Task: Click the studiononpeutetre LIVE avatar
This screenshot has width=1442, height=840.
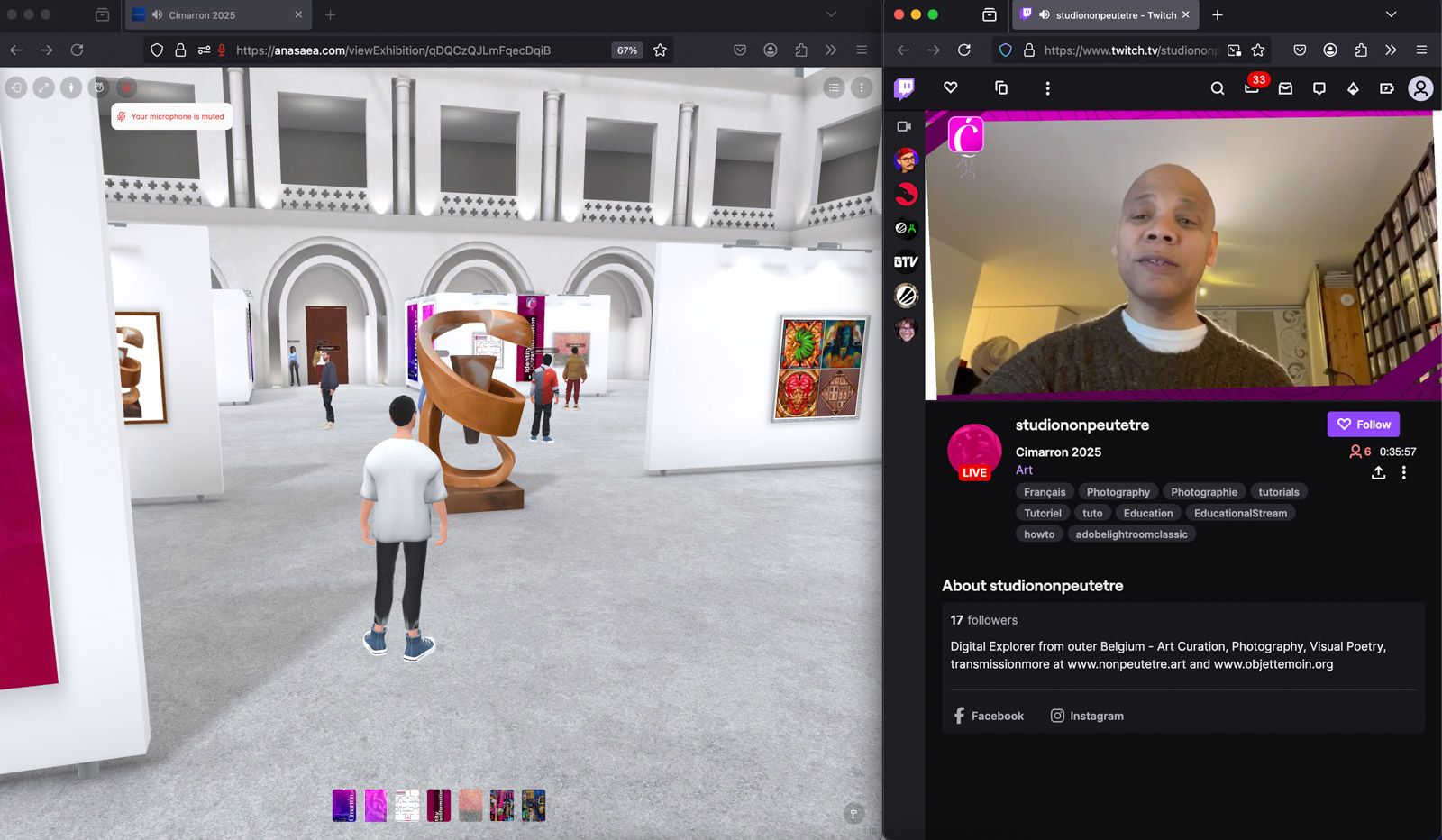Action: (974, 452)
